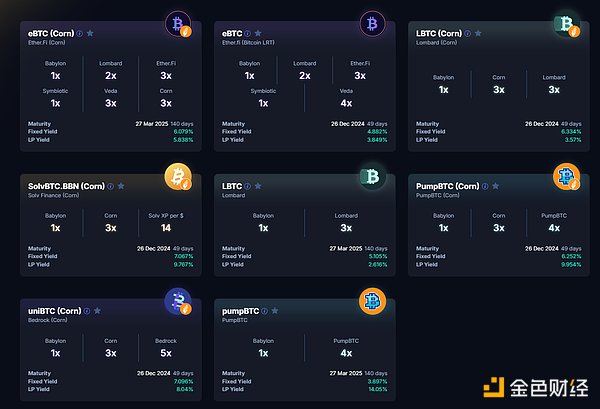Screen dimensions: 600x409
Task: Show info for the eBTC (Corn) pool
Action: [x=80, y=33]
